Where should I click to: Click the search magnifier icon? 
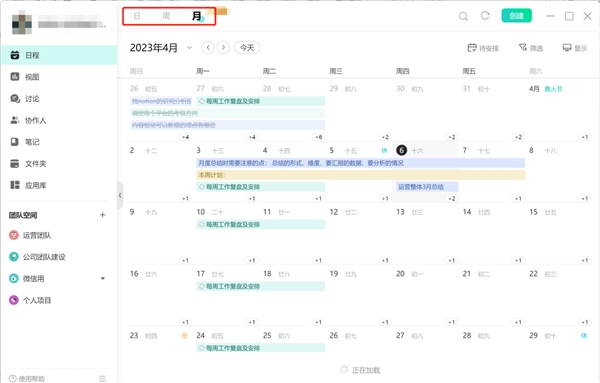click(x=463, y=16)
